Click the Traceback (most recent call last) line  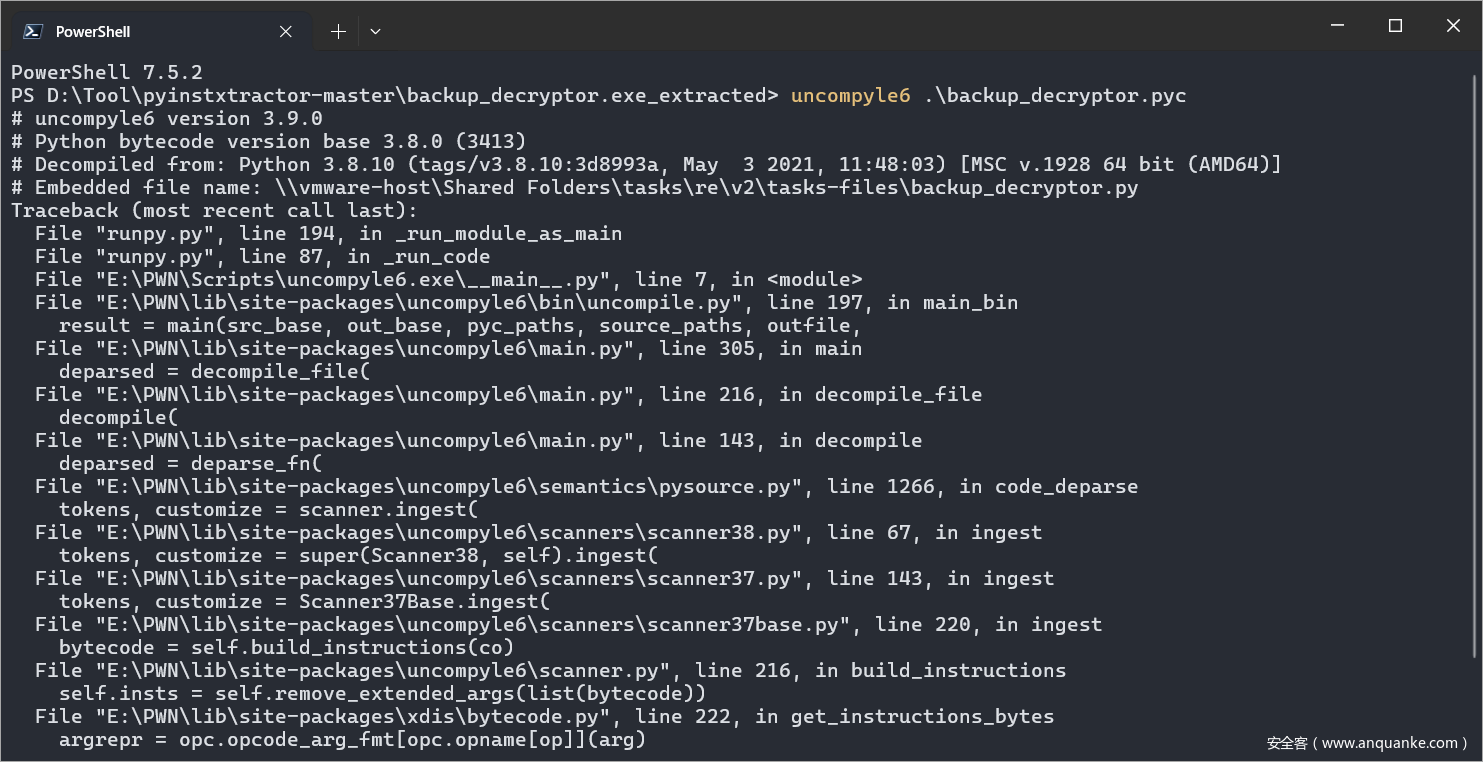point(214,211)
